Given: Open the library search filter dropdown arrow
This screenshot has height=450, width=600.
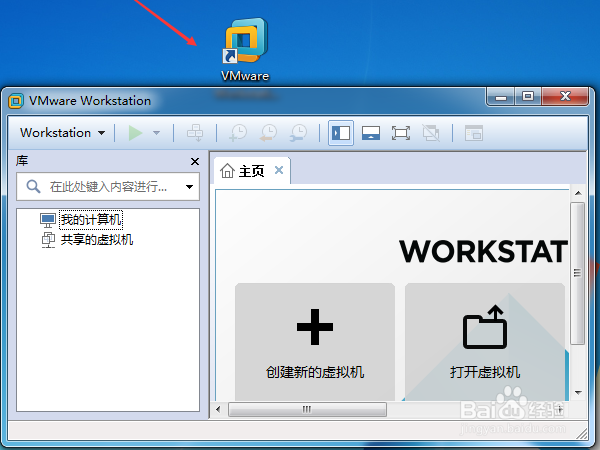Looking at the screenshot, I should click(189, 187).
